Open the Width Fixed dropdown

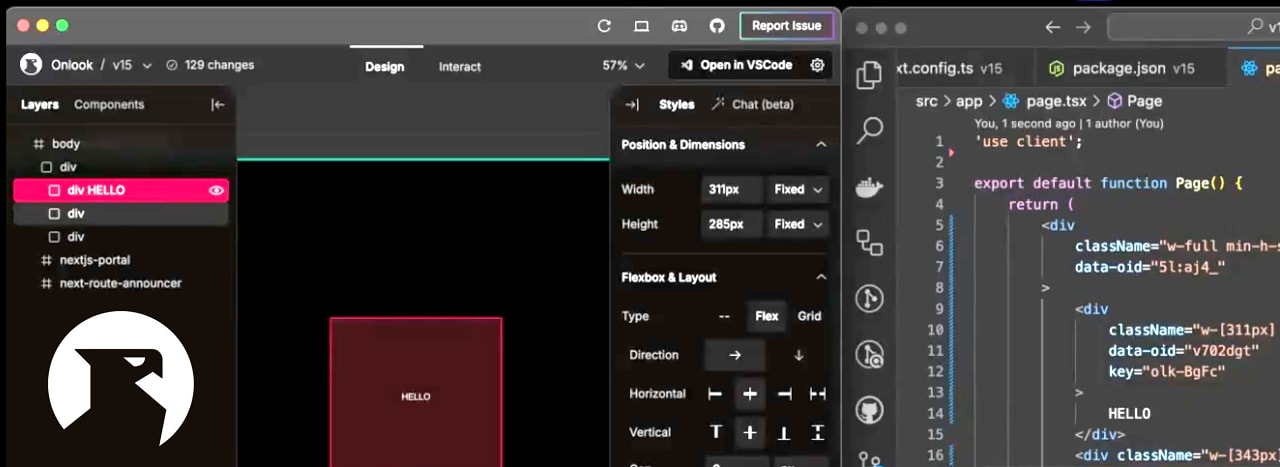[798, 189]
